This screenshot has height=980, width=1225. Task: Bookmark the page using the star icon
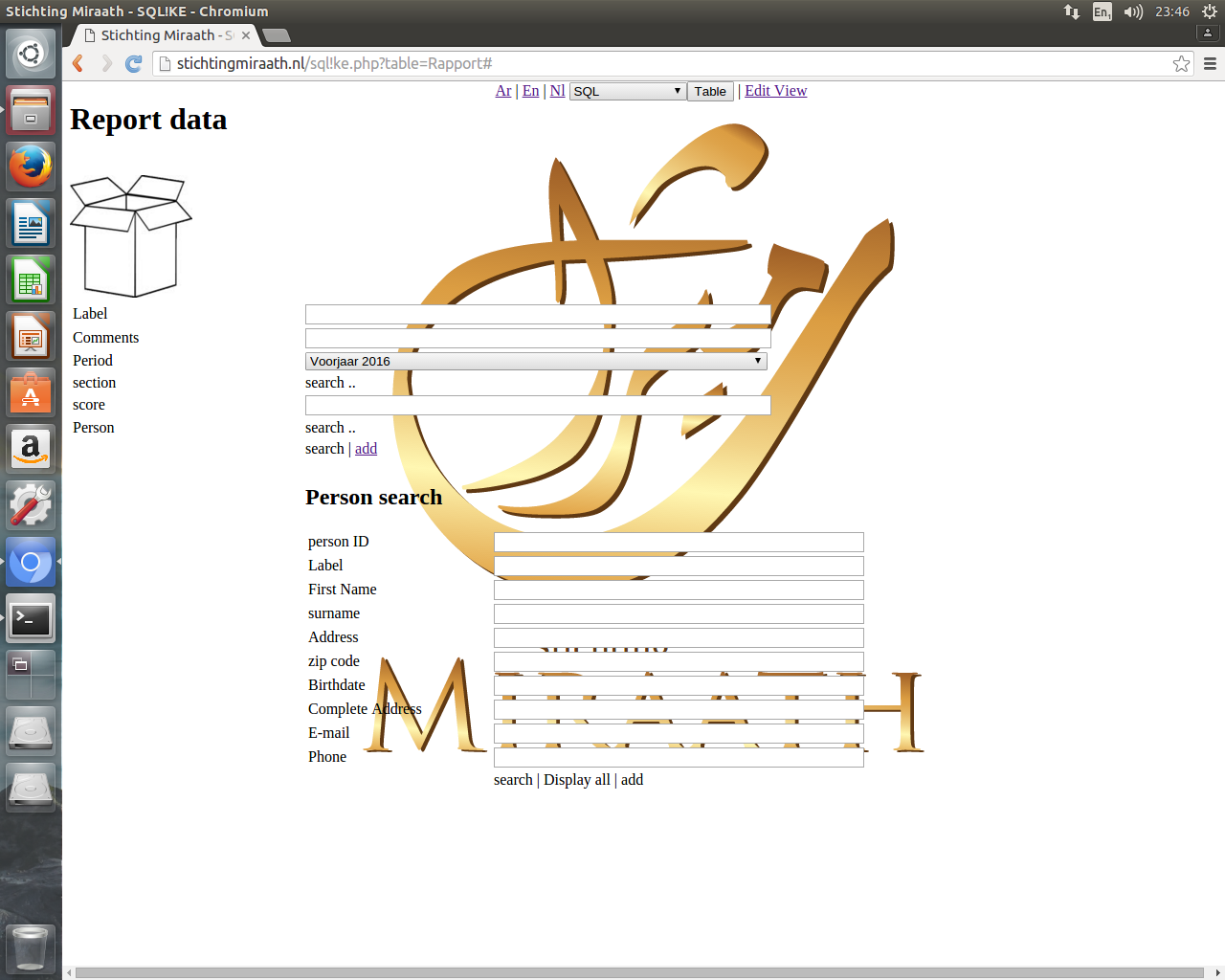click(1181, 64)
